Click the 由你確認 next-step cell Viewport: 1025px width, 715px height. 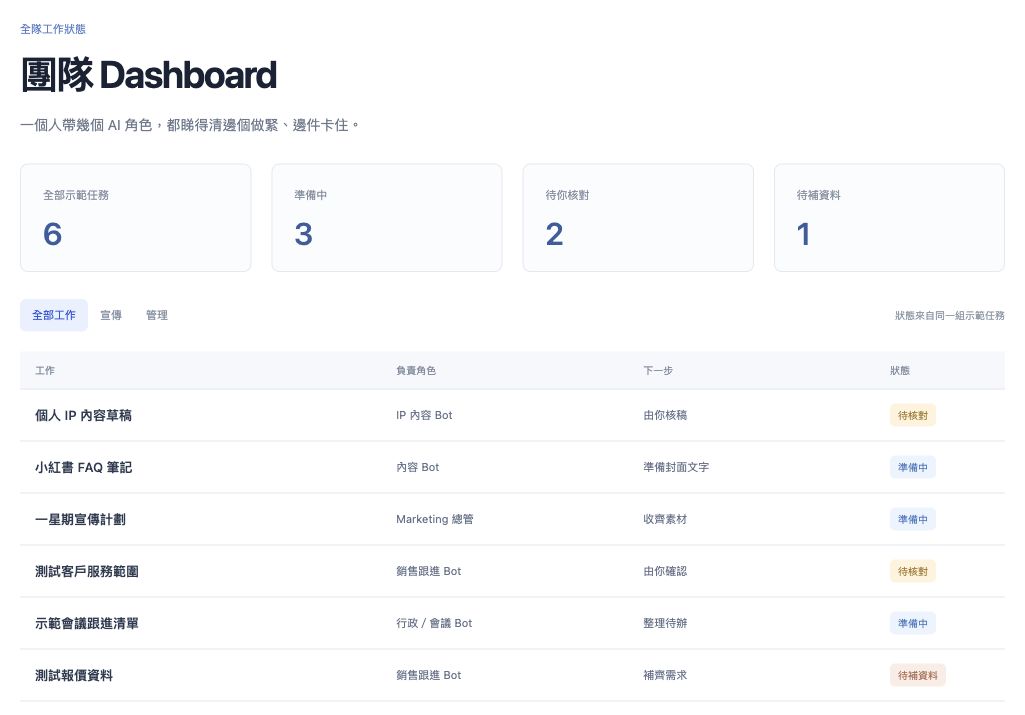665,571
